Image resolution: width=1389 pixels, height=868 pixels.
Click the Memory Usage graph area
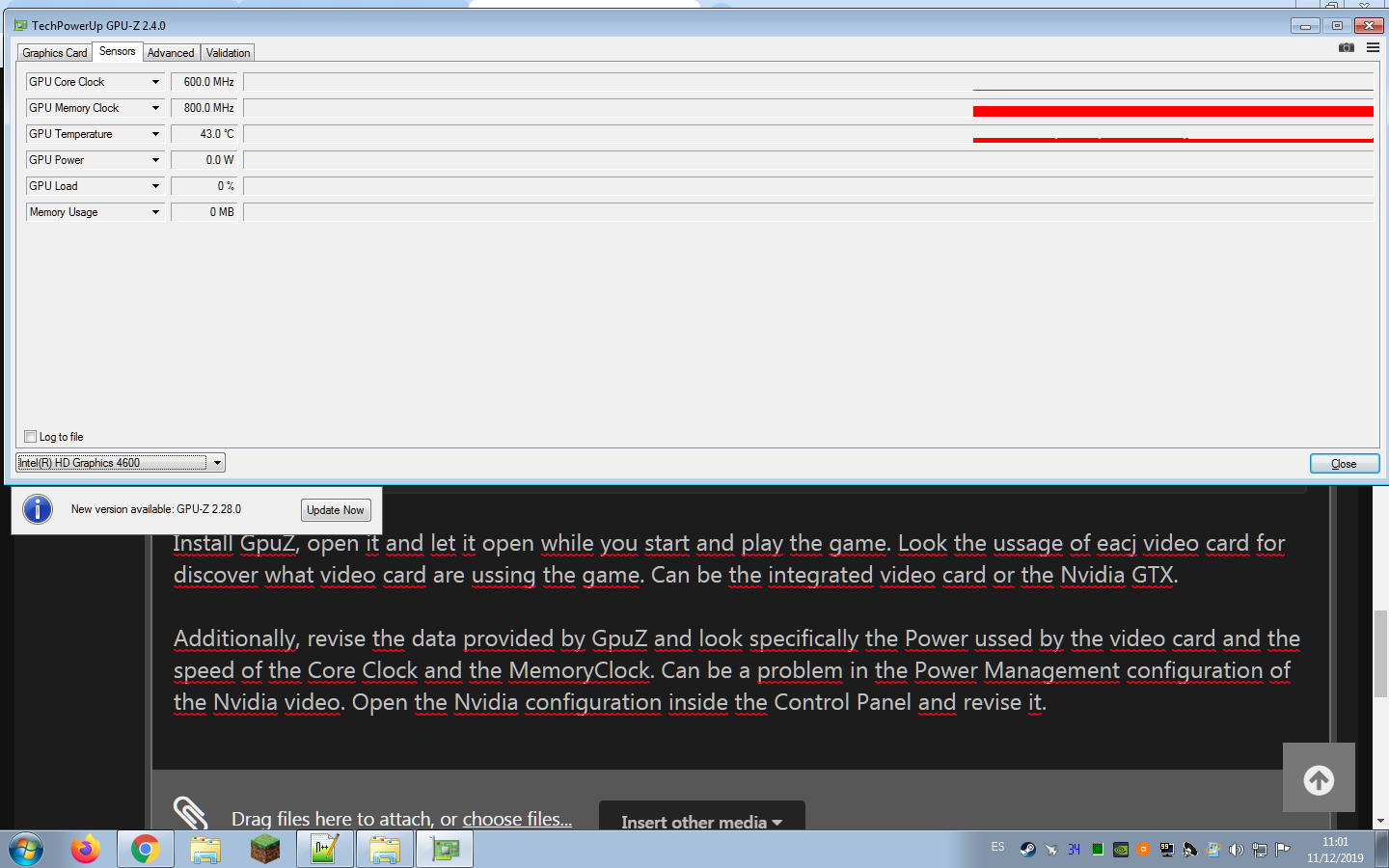point(808,212)
